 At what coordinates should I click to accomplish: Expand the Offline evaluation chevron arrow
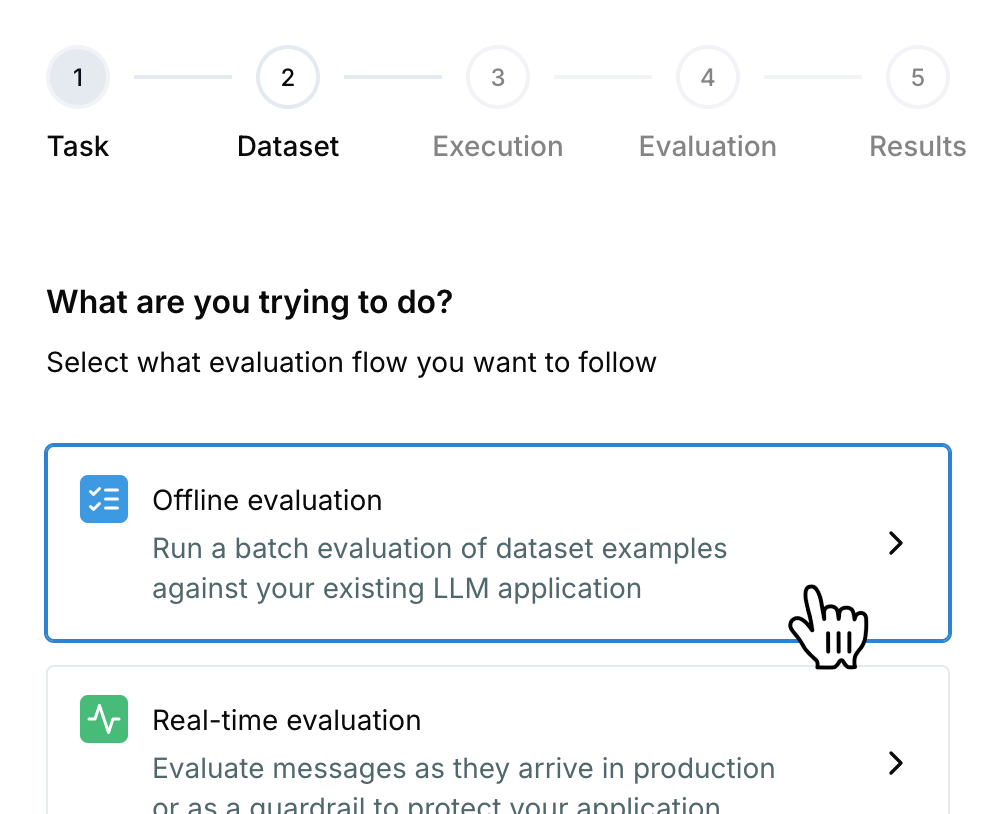[896, 543]
